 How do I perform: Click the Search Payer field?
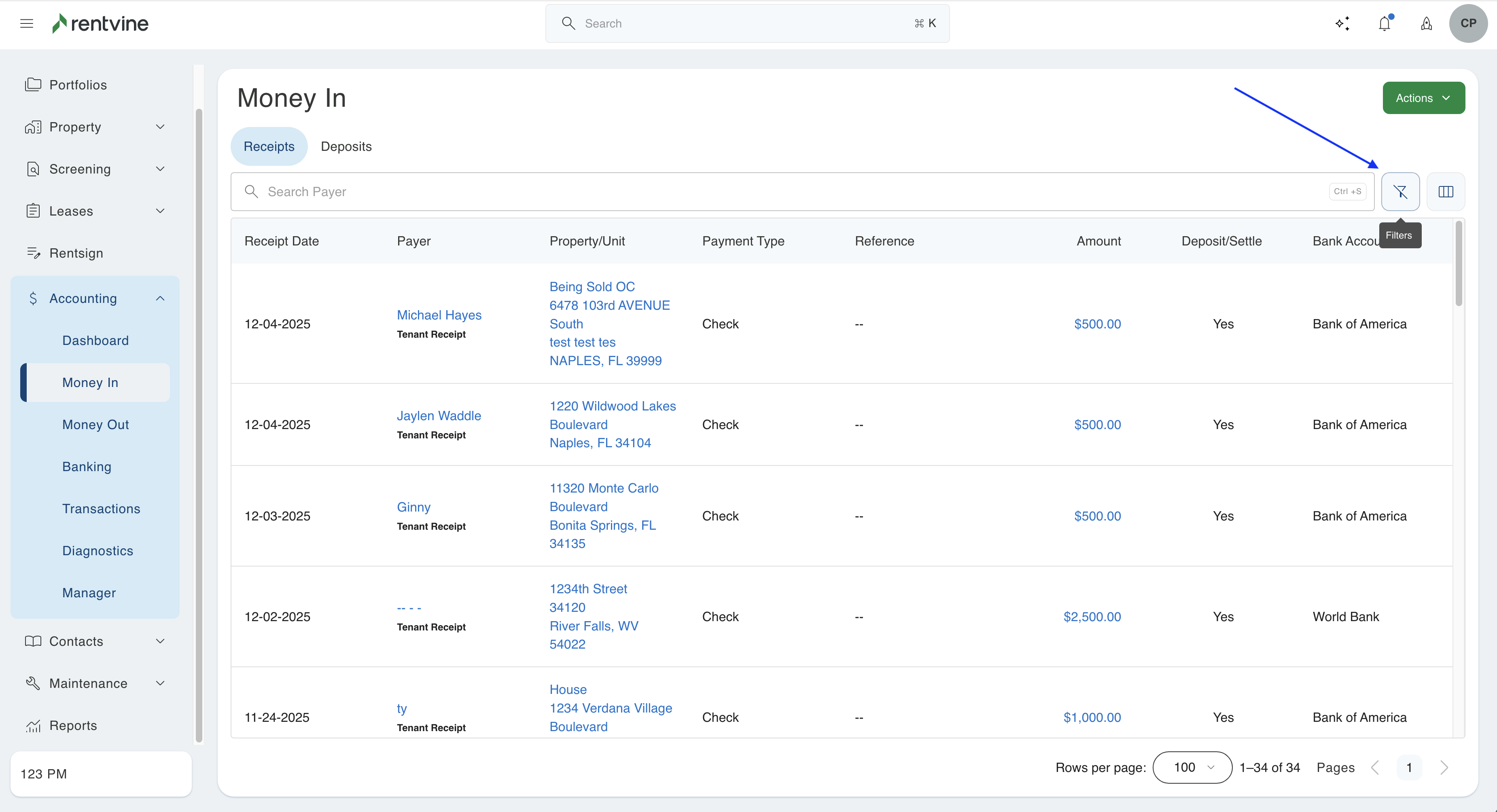[790, 192]
